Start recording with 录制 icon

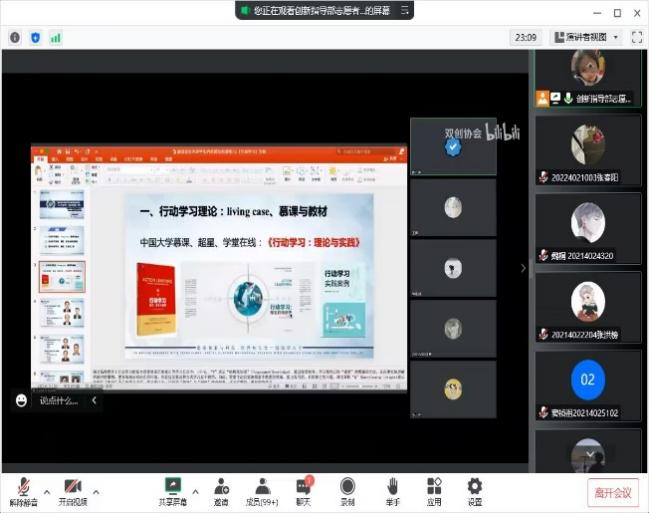(347, 490)
